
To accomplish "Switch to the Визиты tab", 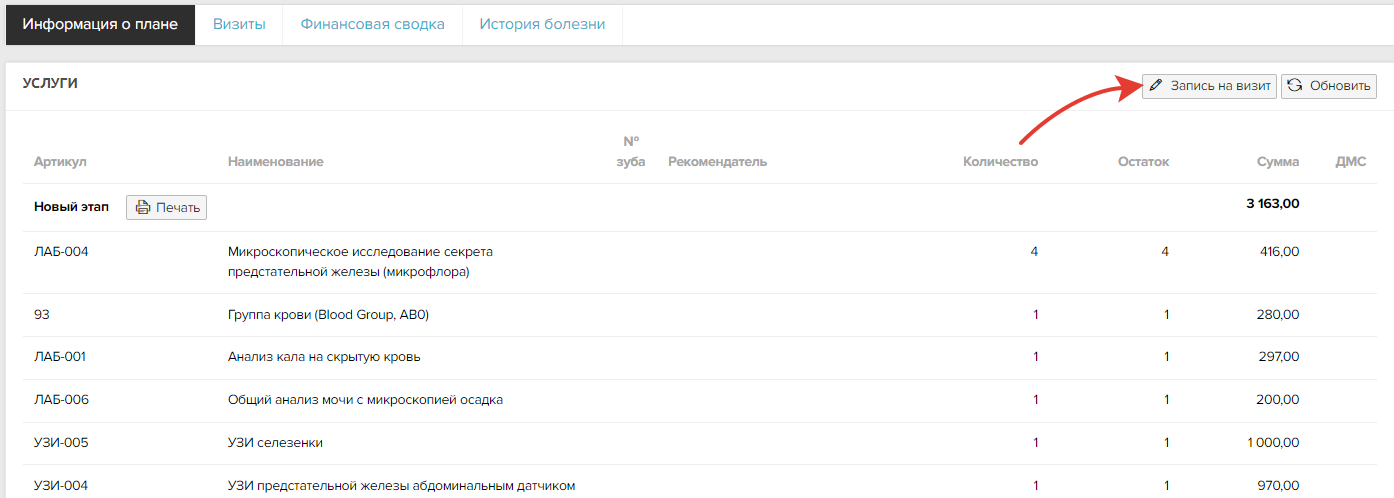I will 239,24.
